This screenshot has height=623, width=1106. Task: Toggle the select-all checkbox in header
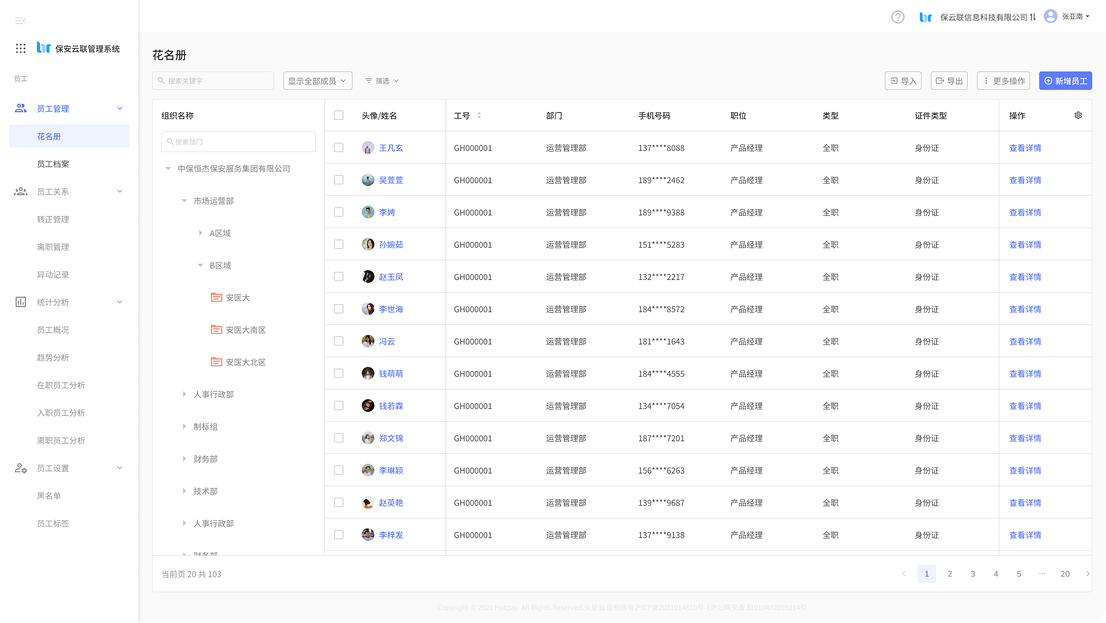pyautogui.click(x=339, y=115)
